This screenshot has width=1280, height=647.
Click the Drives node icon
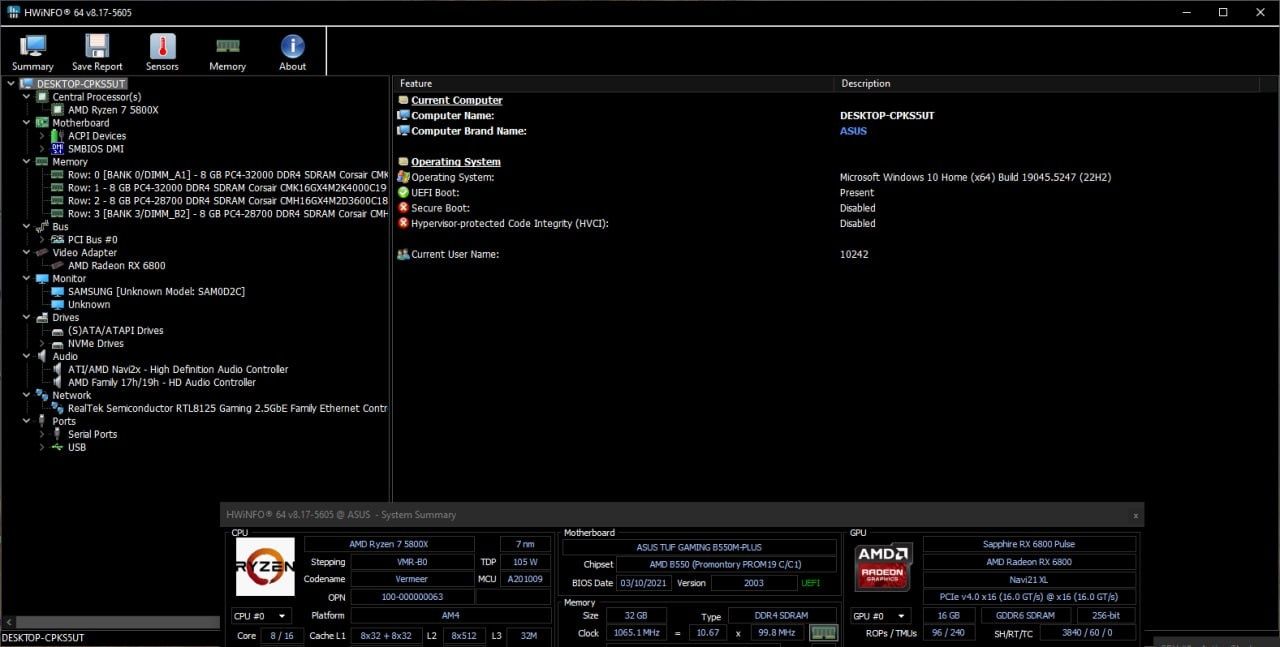[x=42, y=318]
